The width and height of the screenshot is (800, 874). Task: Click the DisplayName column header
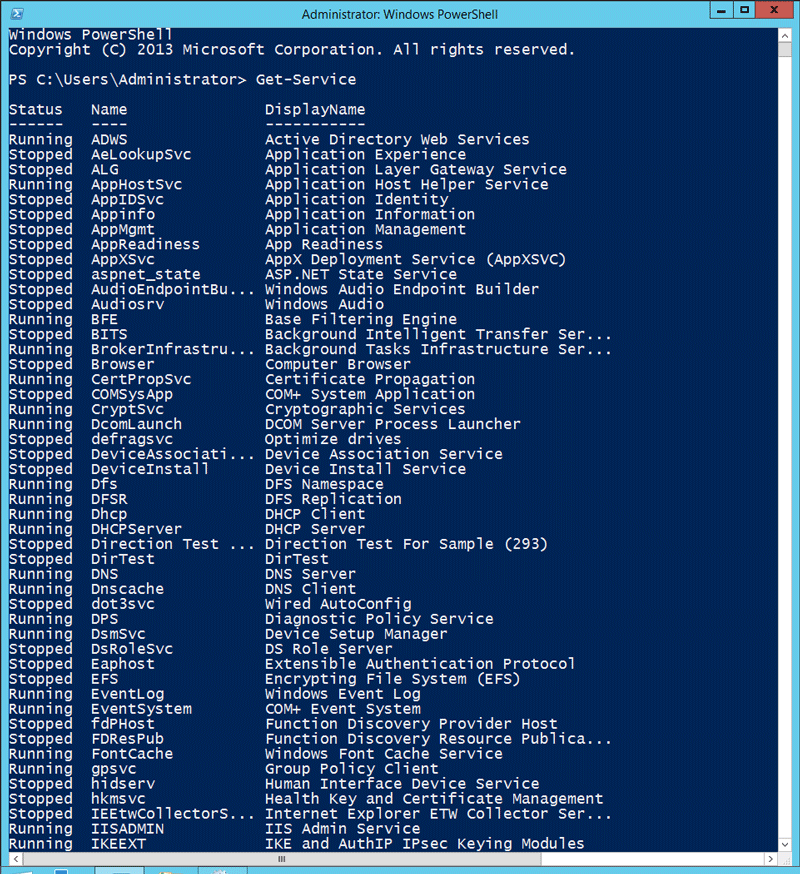tap(315, 109)
